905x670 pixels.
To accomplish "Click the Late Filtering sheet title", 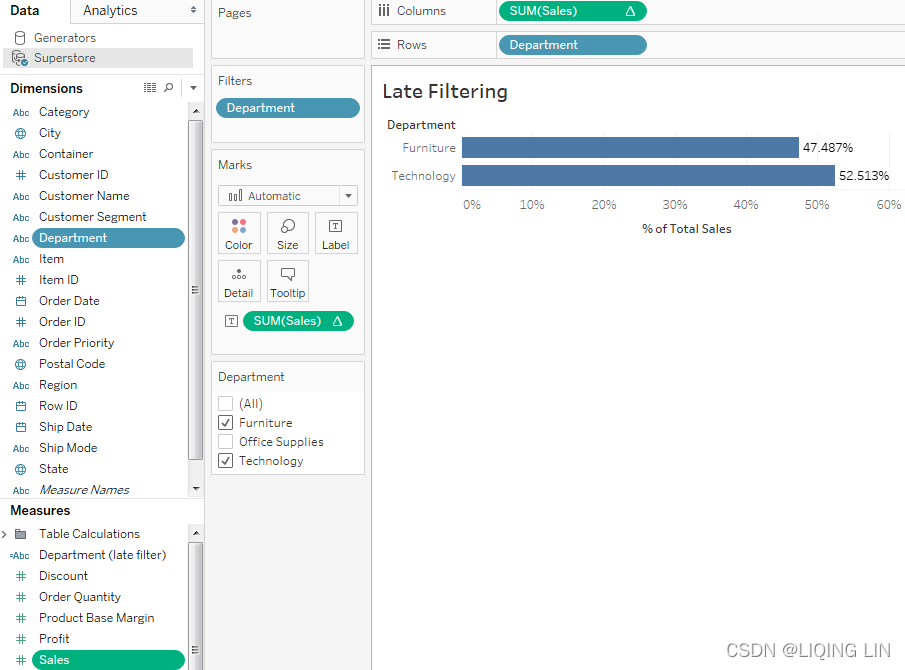I will 445,91.
